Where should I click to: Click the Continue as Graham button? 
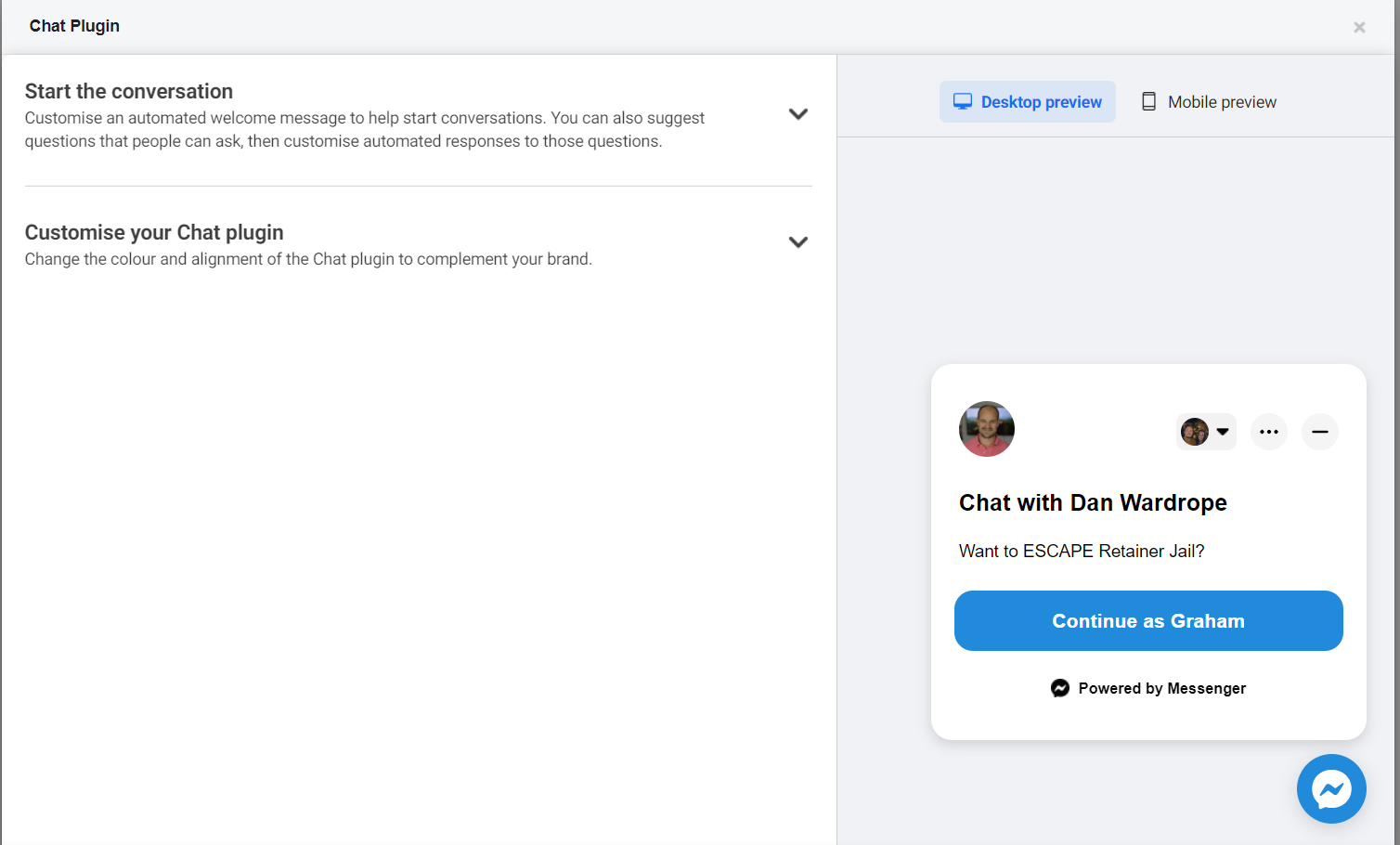1147,620
